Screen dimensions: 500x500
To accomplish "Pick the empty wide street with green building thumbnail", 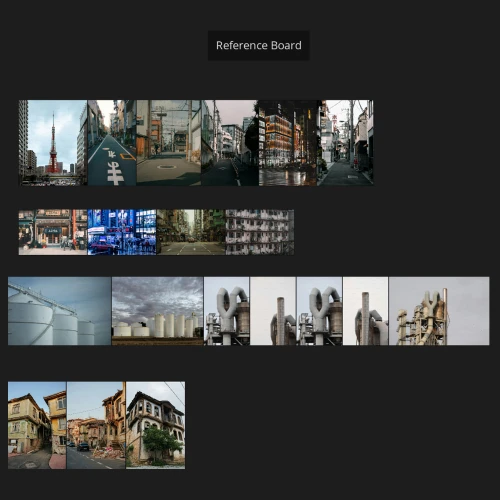I will pos(191,232).
